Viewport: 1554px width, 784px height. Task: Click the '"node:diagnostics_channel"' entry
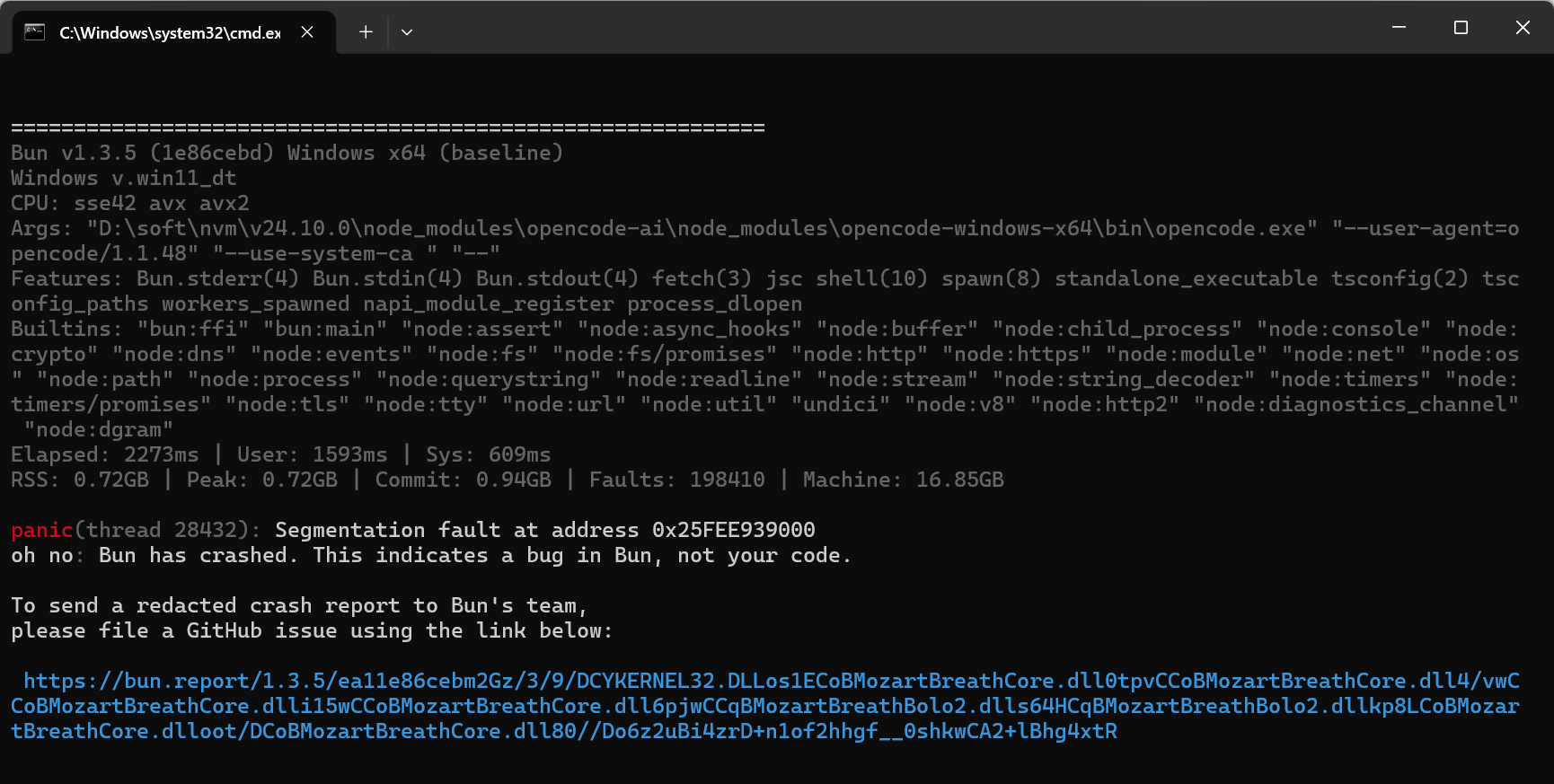coord(1356,404)
